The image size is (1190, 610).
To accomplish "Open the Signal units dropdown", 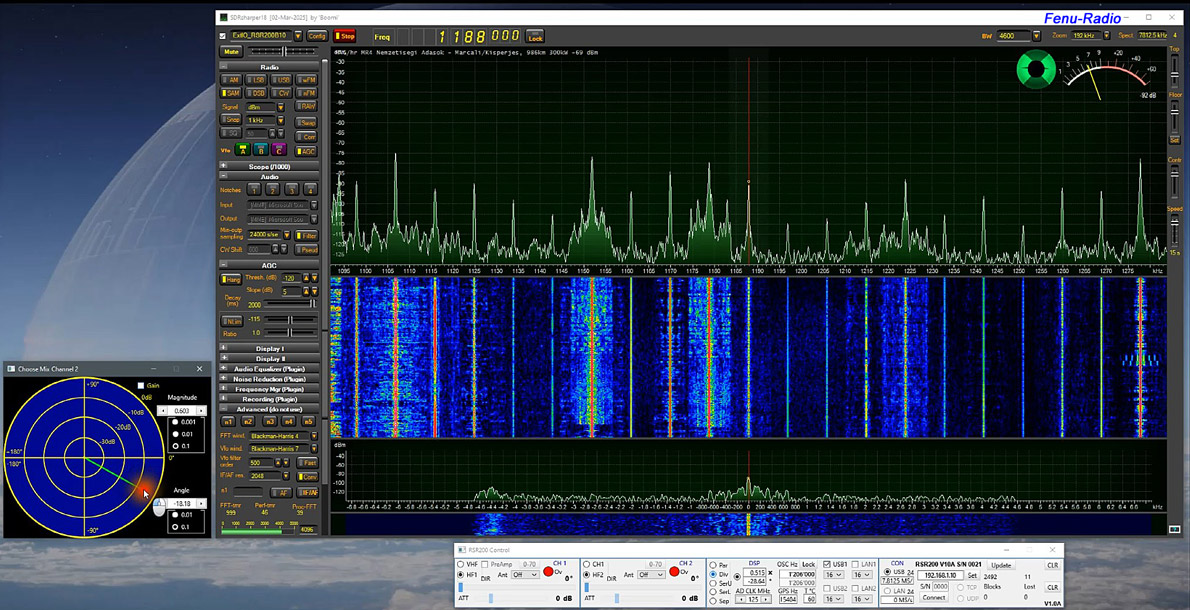I will pos(281,107).
